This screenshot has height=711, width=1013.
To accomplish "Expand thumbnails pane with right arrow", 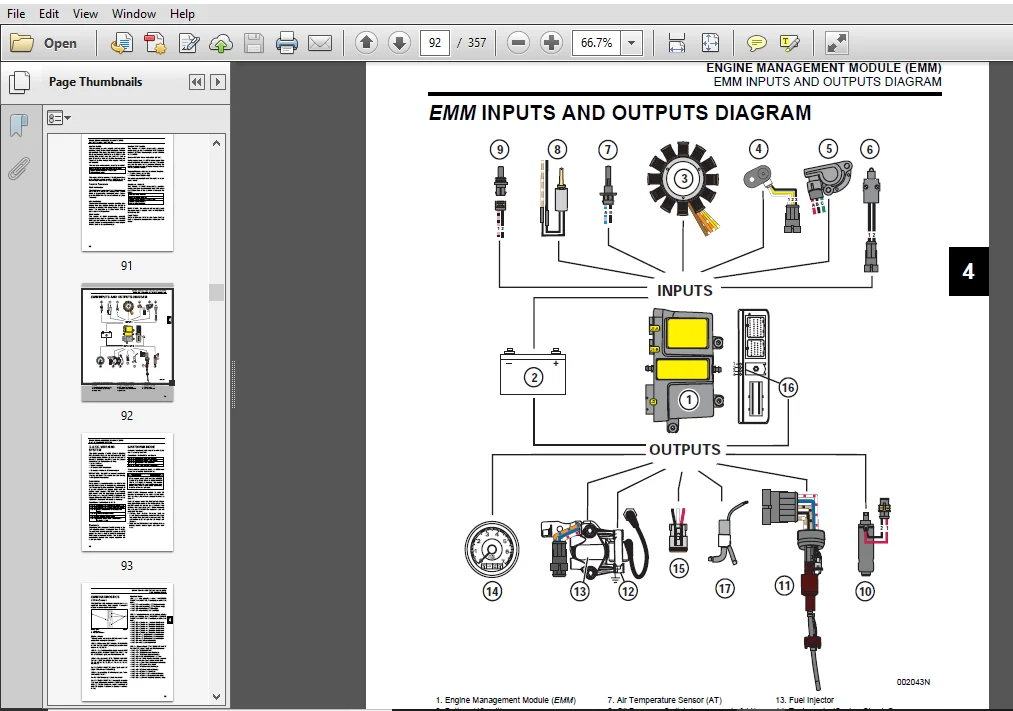I will click(218, 82).
